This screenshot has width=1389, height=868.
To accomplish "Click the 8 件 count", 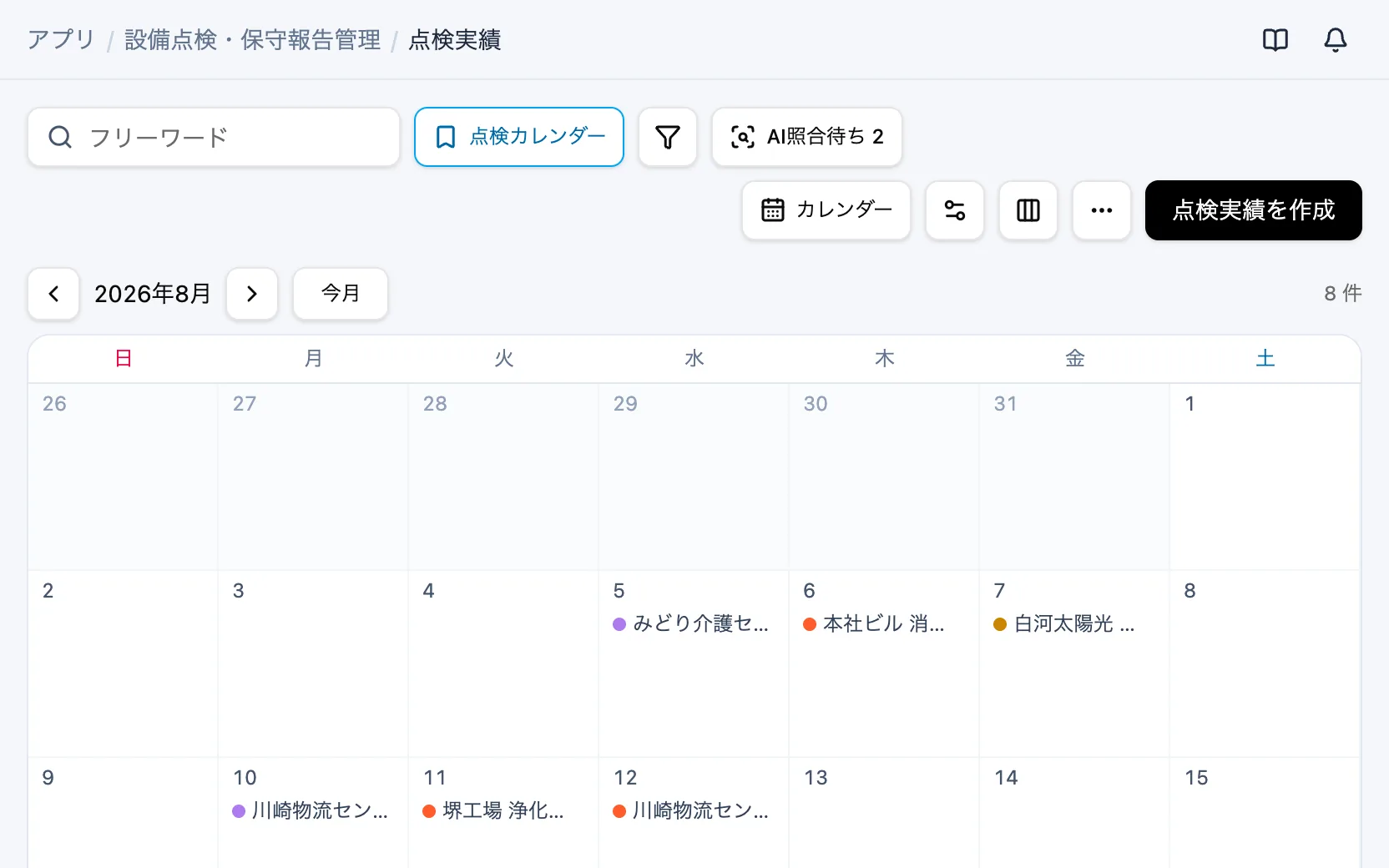I will coord(1342,294).
